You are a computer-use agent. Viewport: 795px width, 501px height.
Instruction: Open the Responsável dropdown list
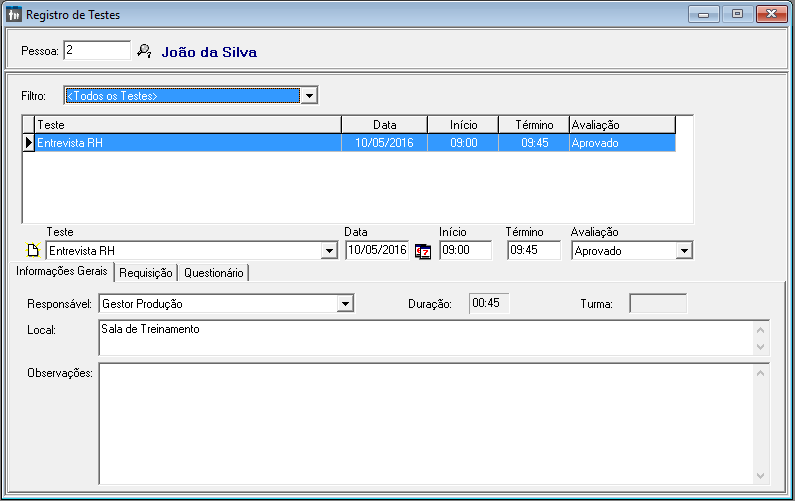pyautogui.click(x=345, y=303)
